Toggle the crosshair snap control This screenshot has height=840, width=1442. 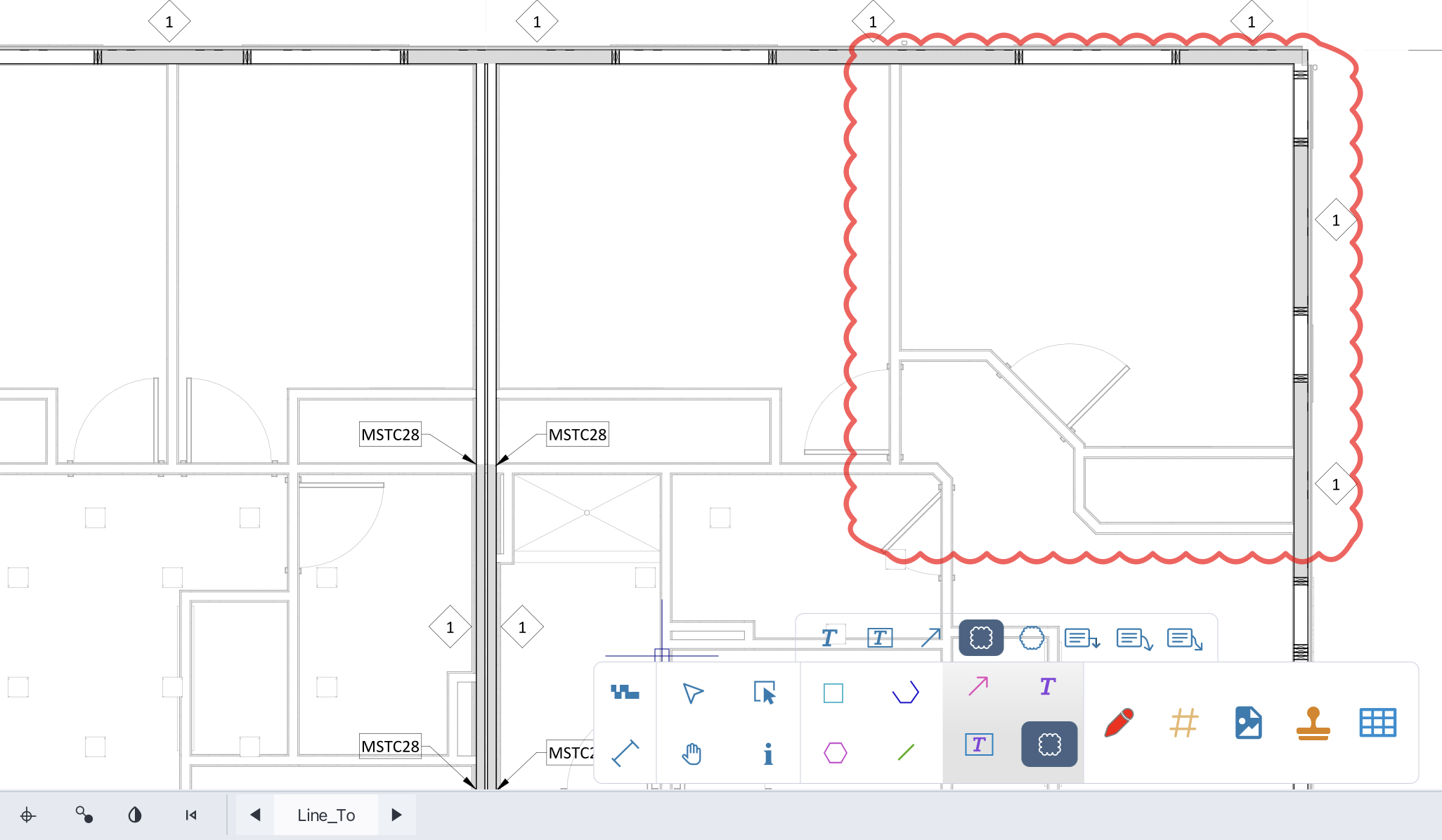29,815
